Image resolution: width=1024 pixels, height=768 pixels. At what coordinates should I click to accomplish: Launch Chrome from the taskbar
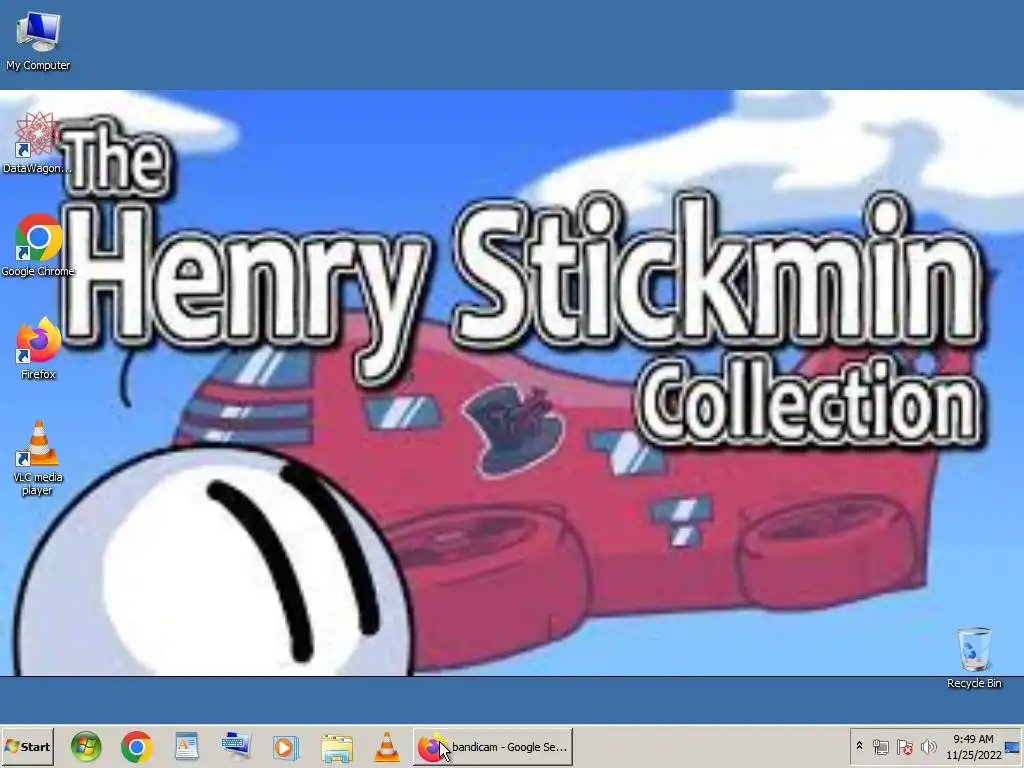pos(136,747)
